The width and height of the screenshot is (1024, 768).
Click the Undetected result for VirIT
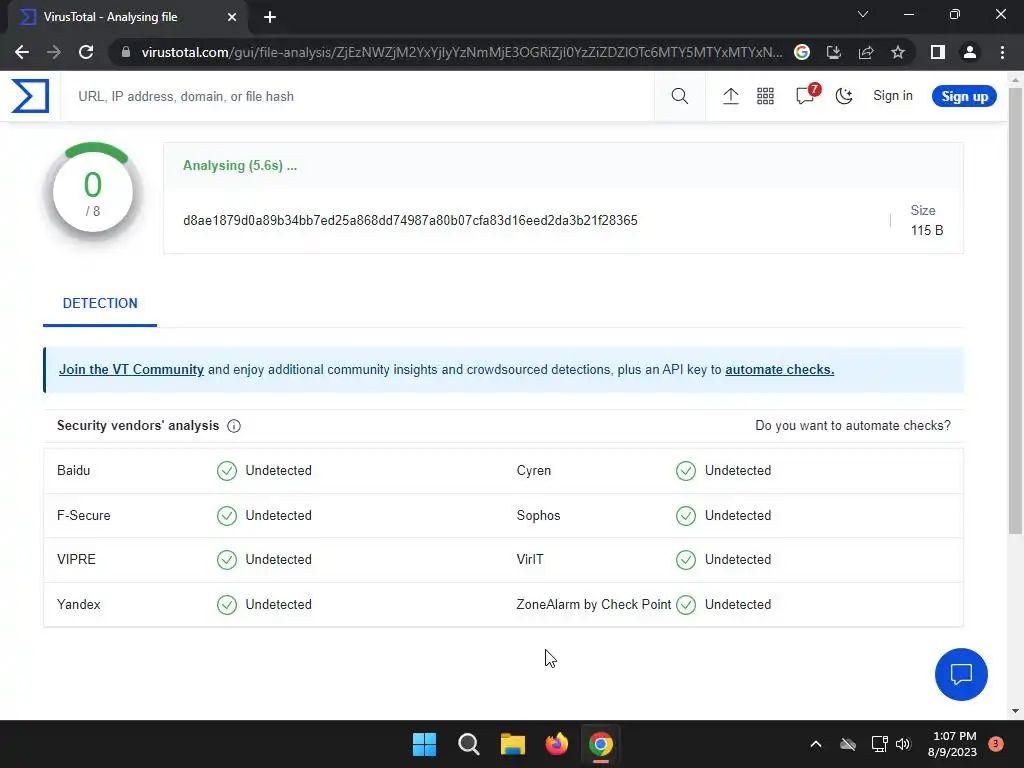click(737, 559)
